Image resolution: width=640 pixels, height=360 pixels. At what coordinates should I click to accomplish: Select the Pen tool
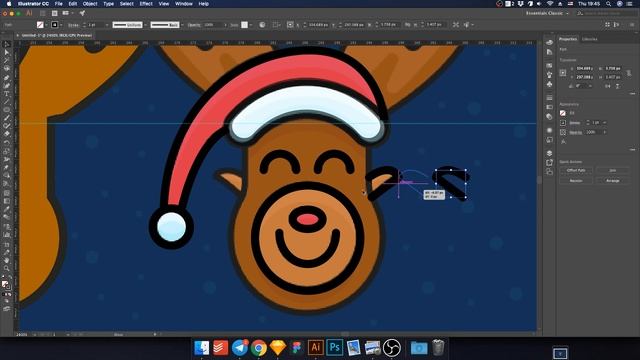7,77
